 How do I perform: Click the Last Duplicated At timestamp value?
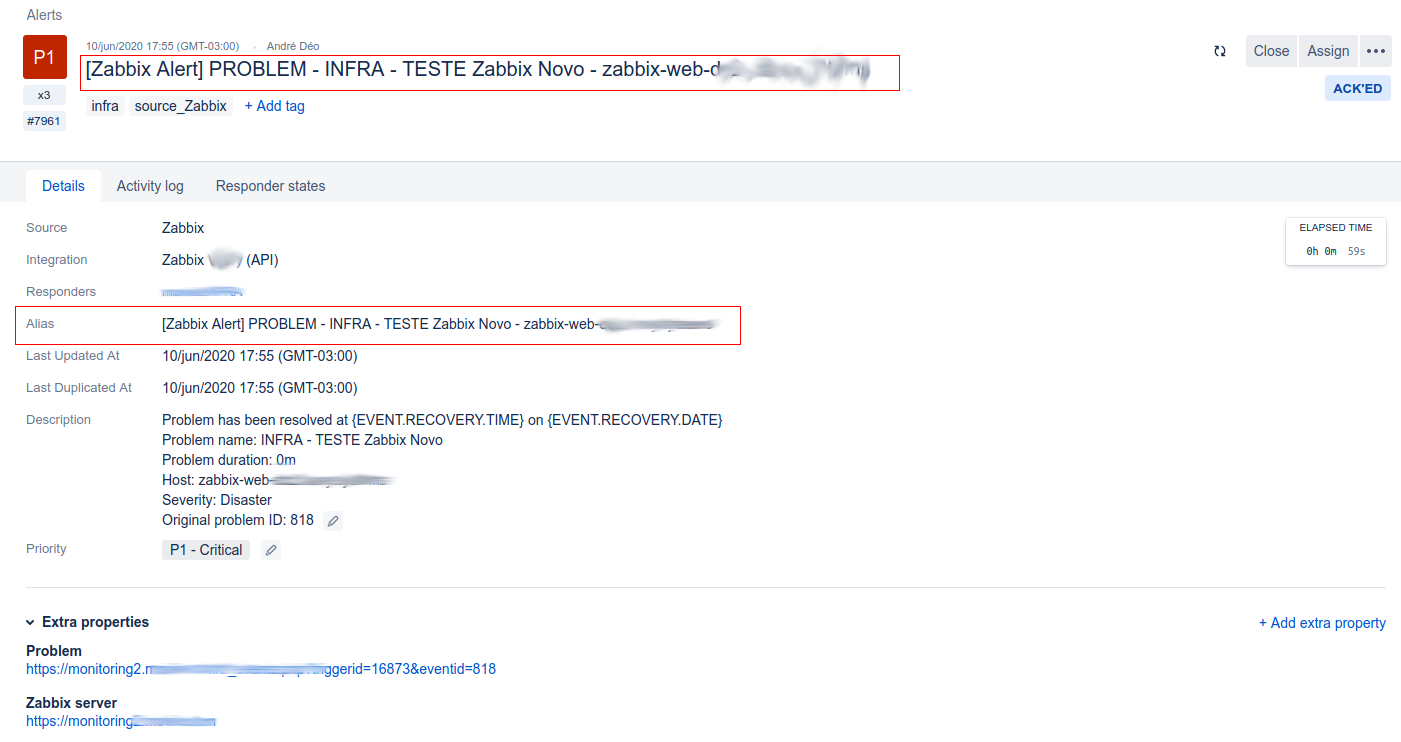click(x=260, y=388)
